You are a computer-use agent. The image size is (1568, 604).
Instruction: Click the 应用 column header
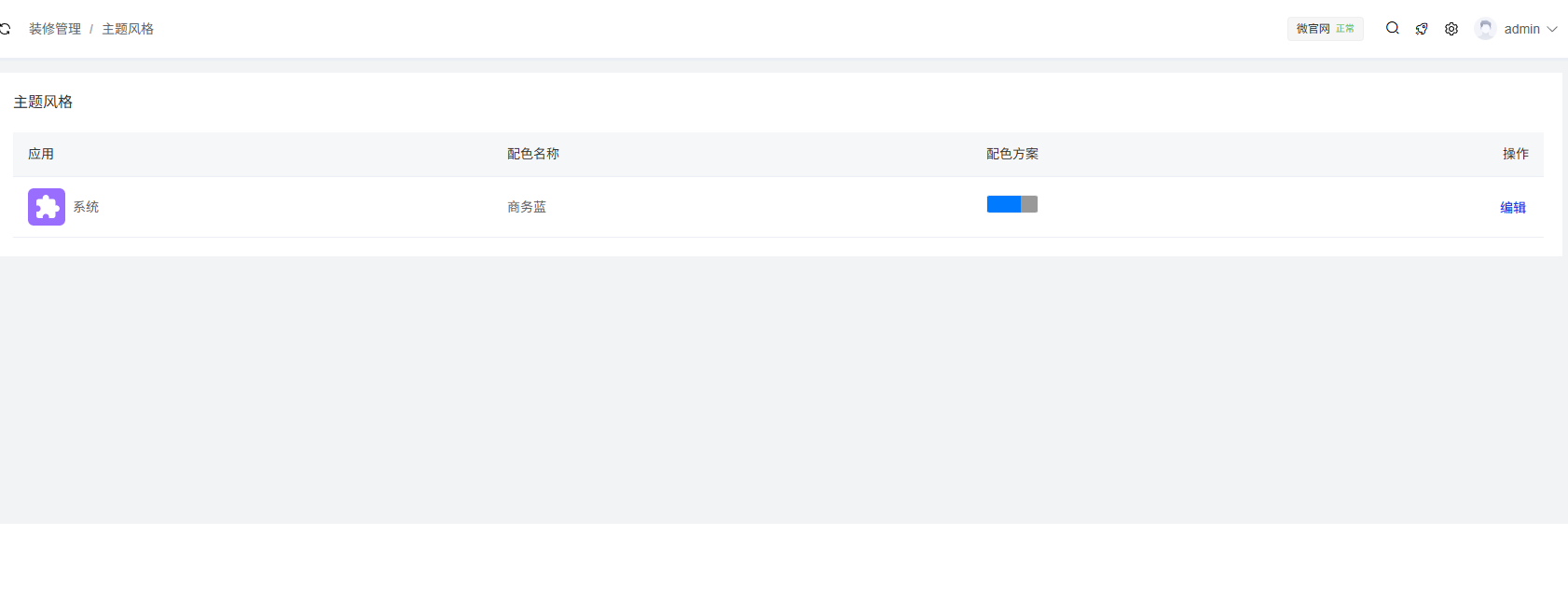(x=41, y=154)
